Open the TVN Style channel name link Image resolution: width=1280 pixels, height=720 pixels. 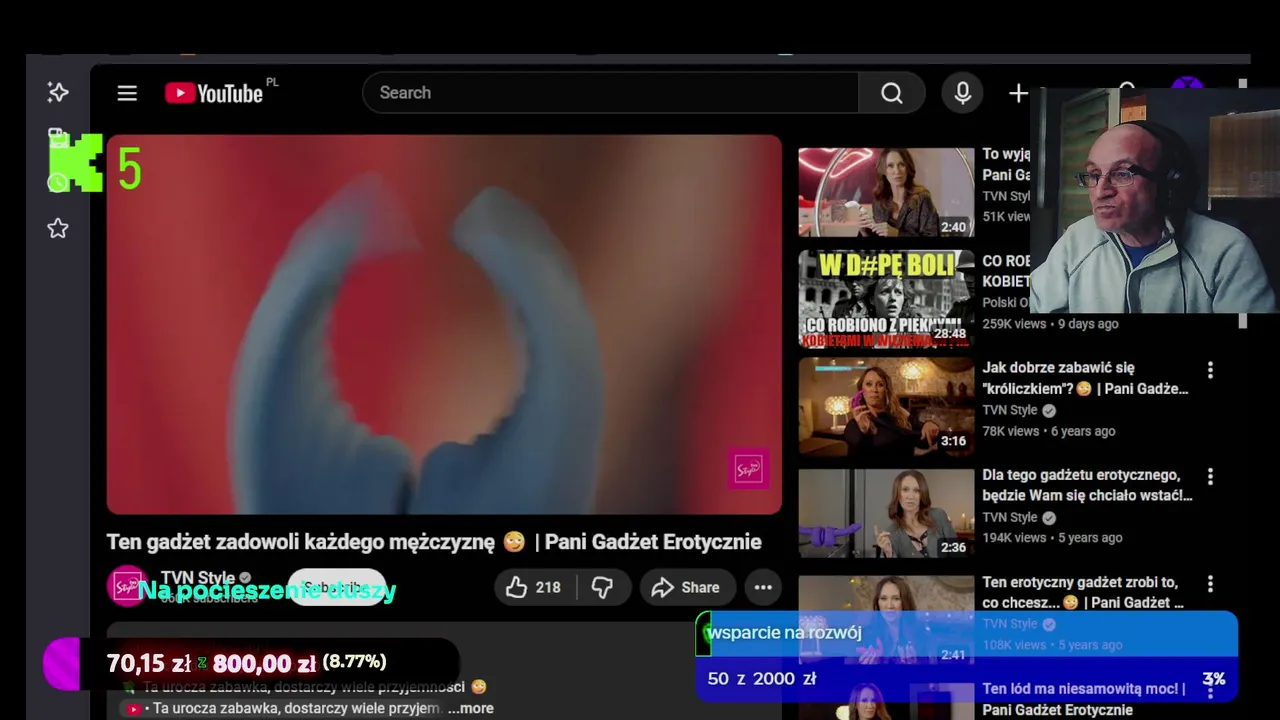pos(198,578)
